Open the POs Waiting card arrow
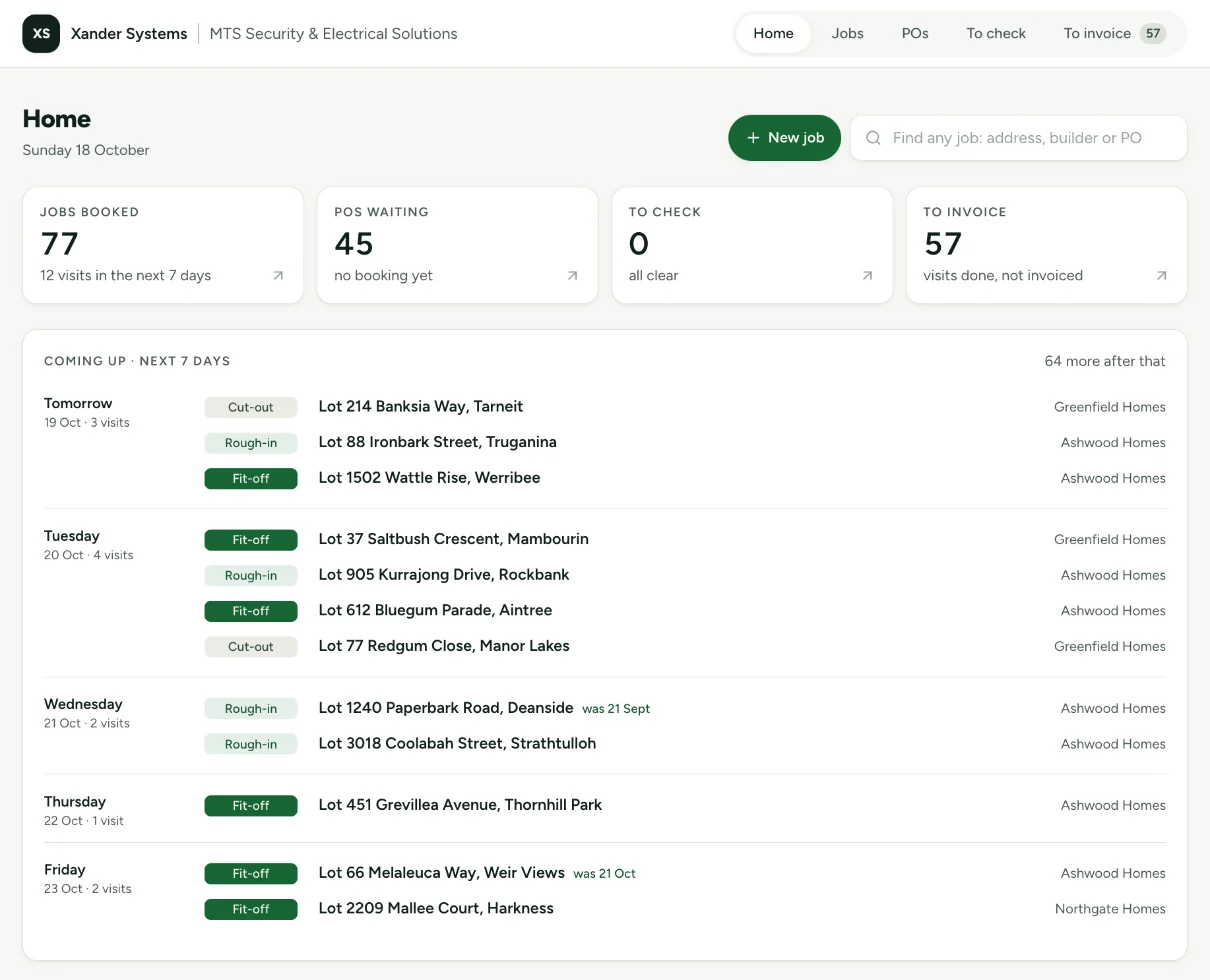The image size is (1210, 980). [572, 276]
